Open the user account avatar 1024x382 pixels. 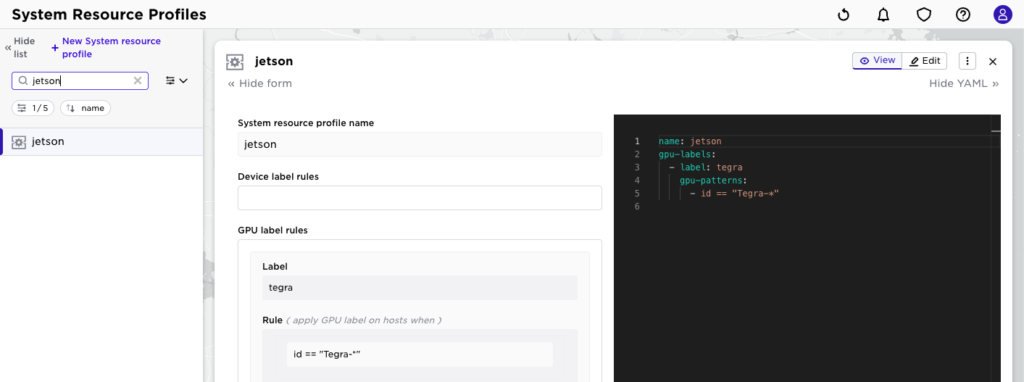[1003, 14]
